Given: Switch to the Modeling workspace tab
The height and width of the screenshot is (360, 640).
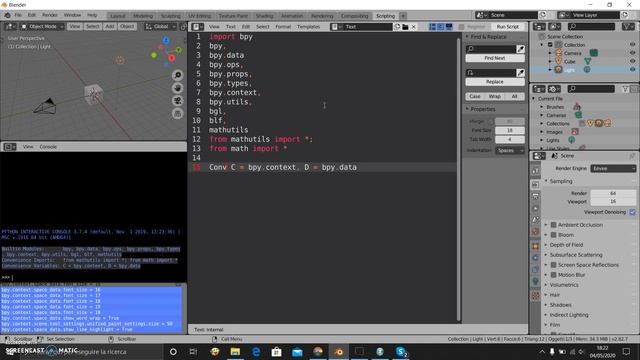Looking at the screenshot, I should (143, 16).
